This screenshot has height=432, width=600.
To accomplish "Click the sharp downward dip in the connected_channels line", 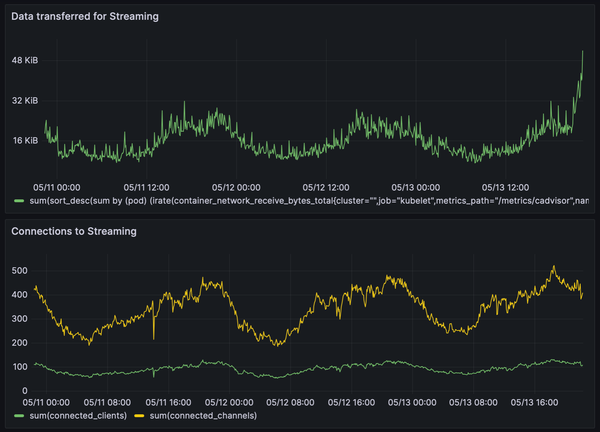I will point(154,338).
